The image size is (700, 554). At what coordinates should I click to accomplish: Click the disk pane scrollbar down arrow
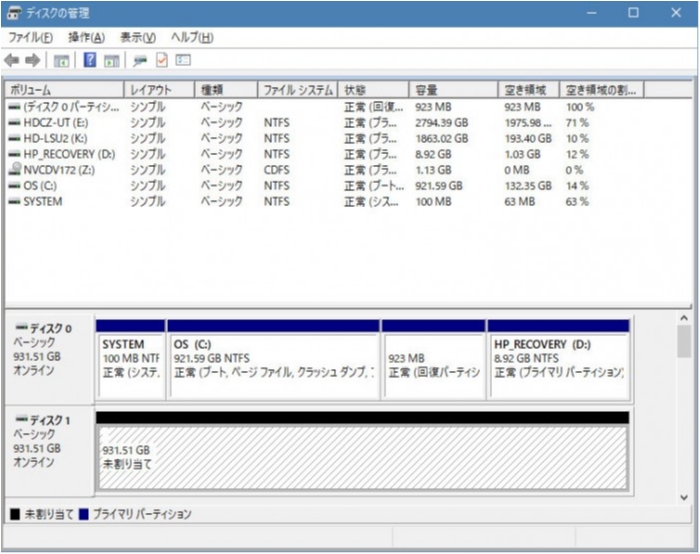click(x=684, y=496)
